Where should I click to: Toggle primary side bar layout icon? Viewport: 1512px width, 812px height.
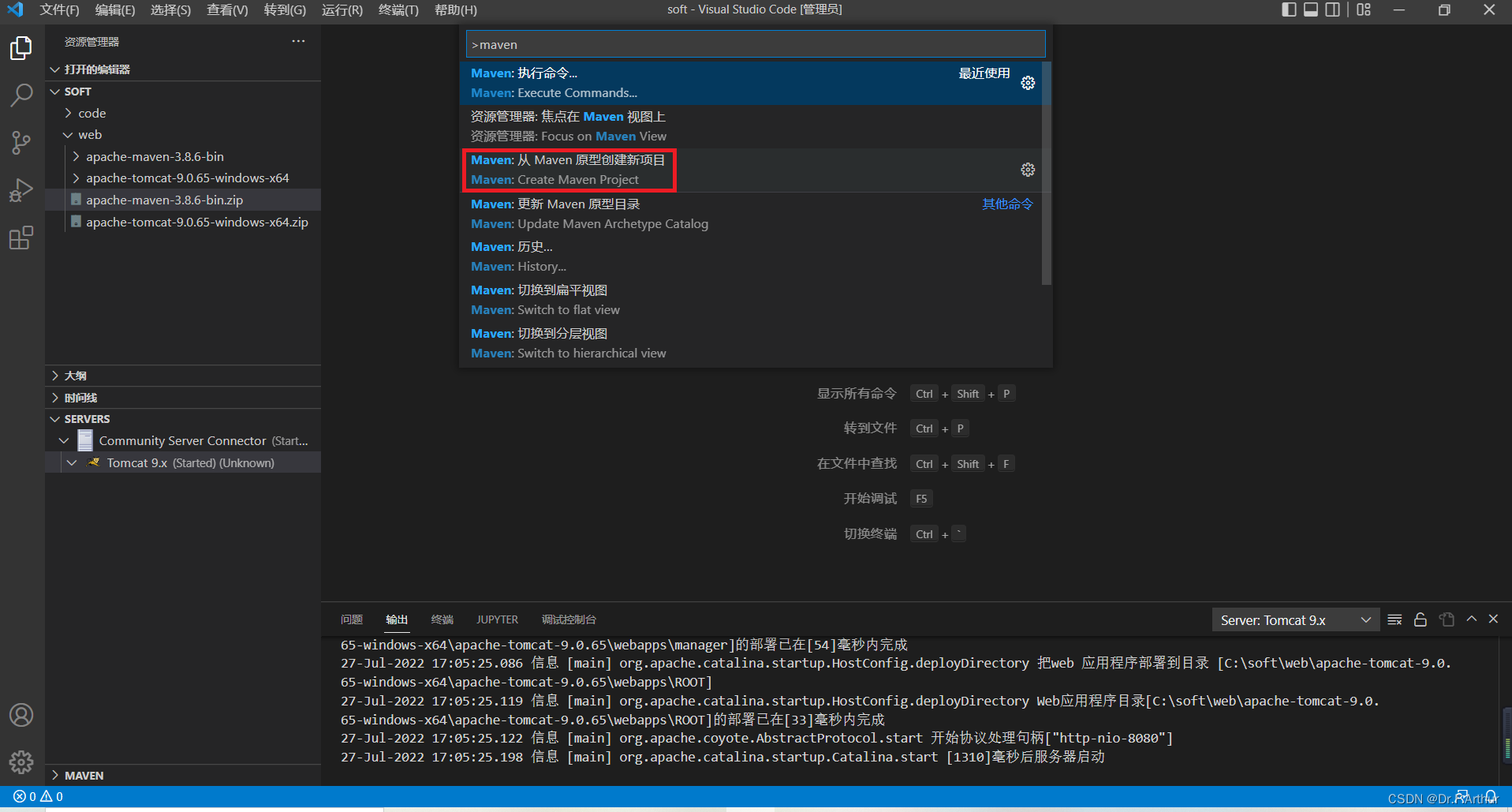(1289, 9)
